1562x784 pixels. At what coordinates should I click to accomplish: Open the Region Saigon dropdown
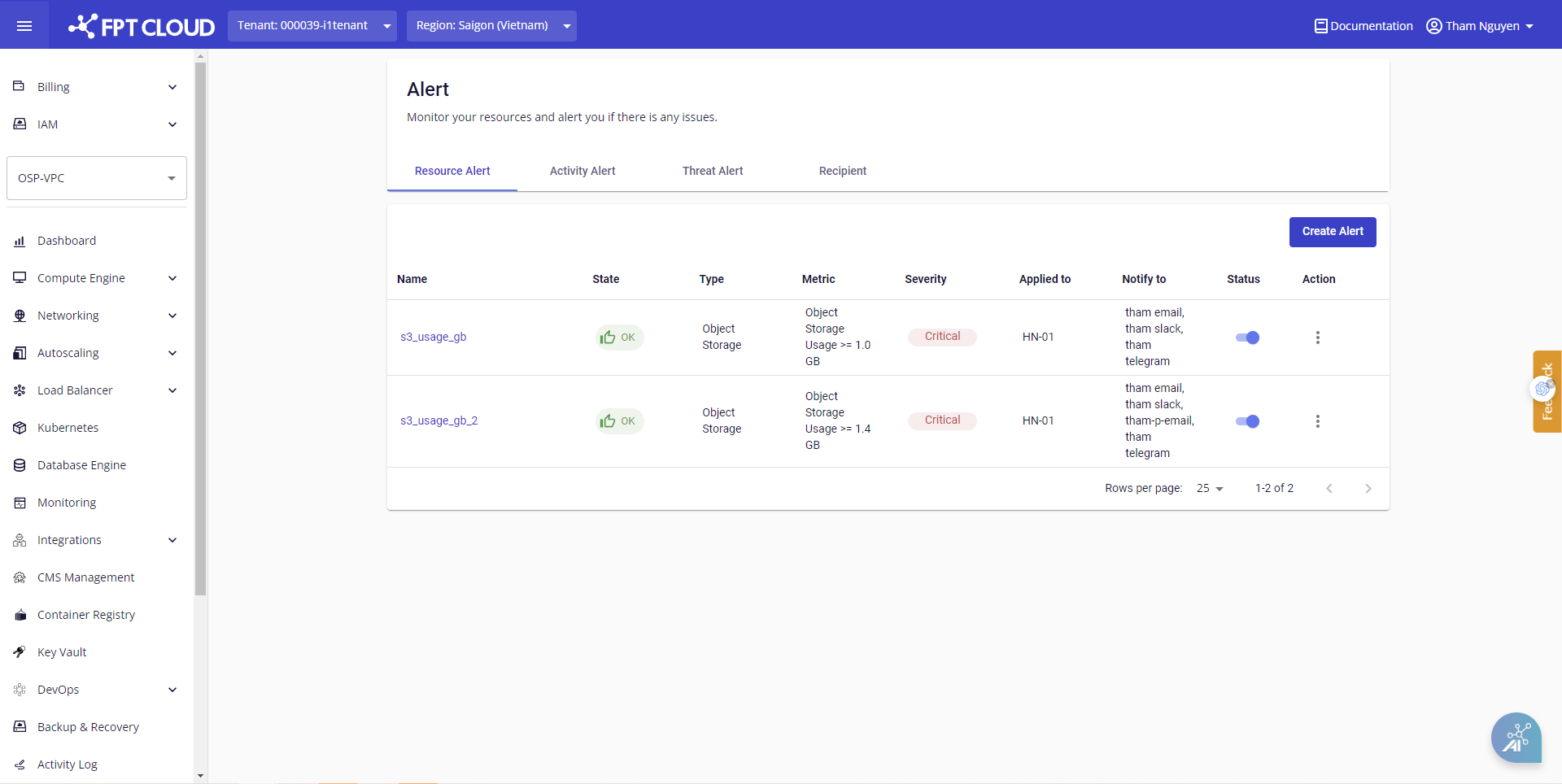(491, 26)
